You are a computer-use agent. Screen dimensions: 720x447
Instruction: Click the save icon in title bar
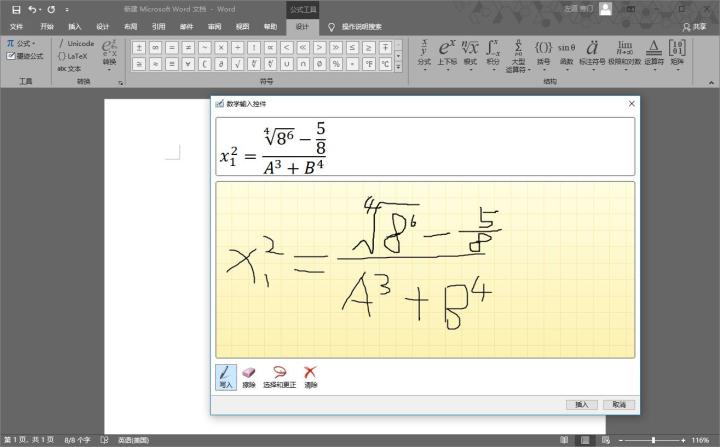point(15,8)
